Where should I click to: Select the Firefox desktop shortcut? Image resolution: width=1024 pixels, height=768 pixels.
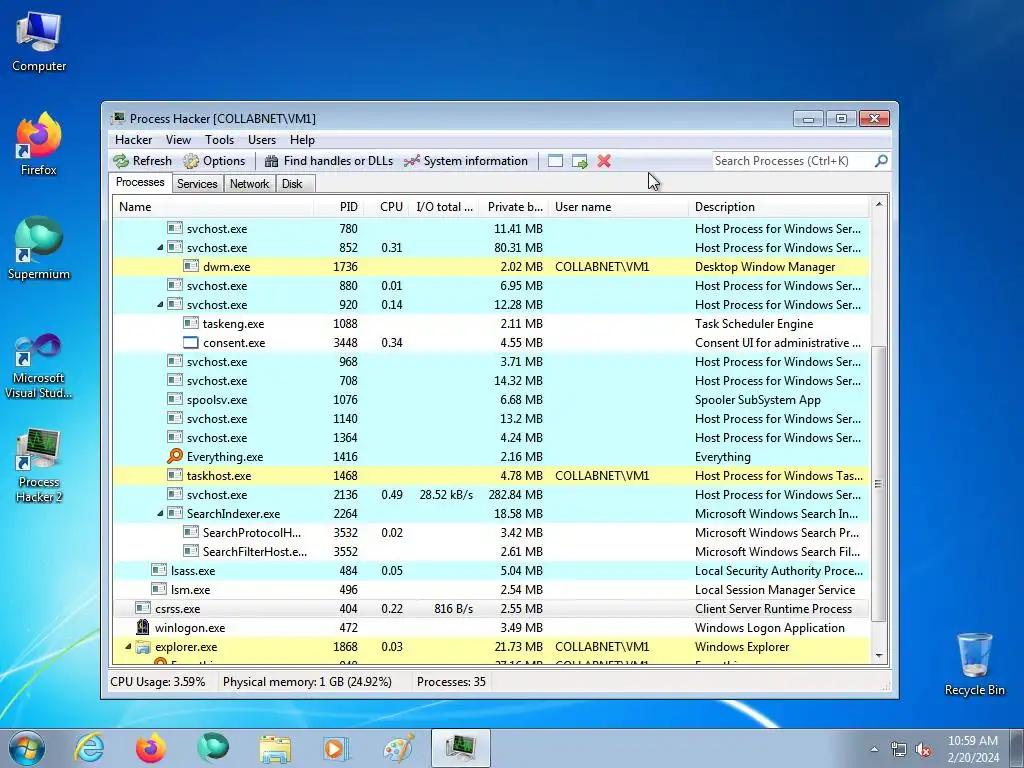click(x=39, y=144)
